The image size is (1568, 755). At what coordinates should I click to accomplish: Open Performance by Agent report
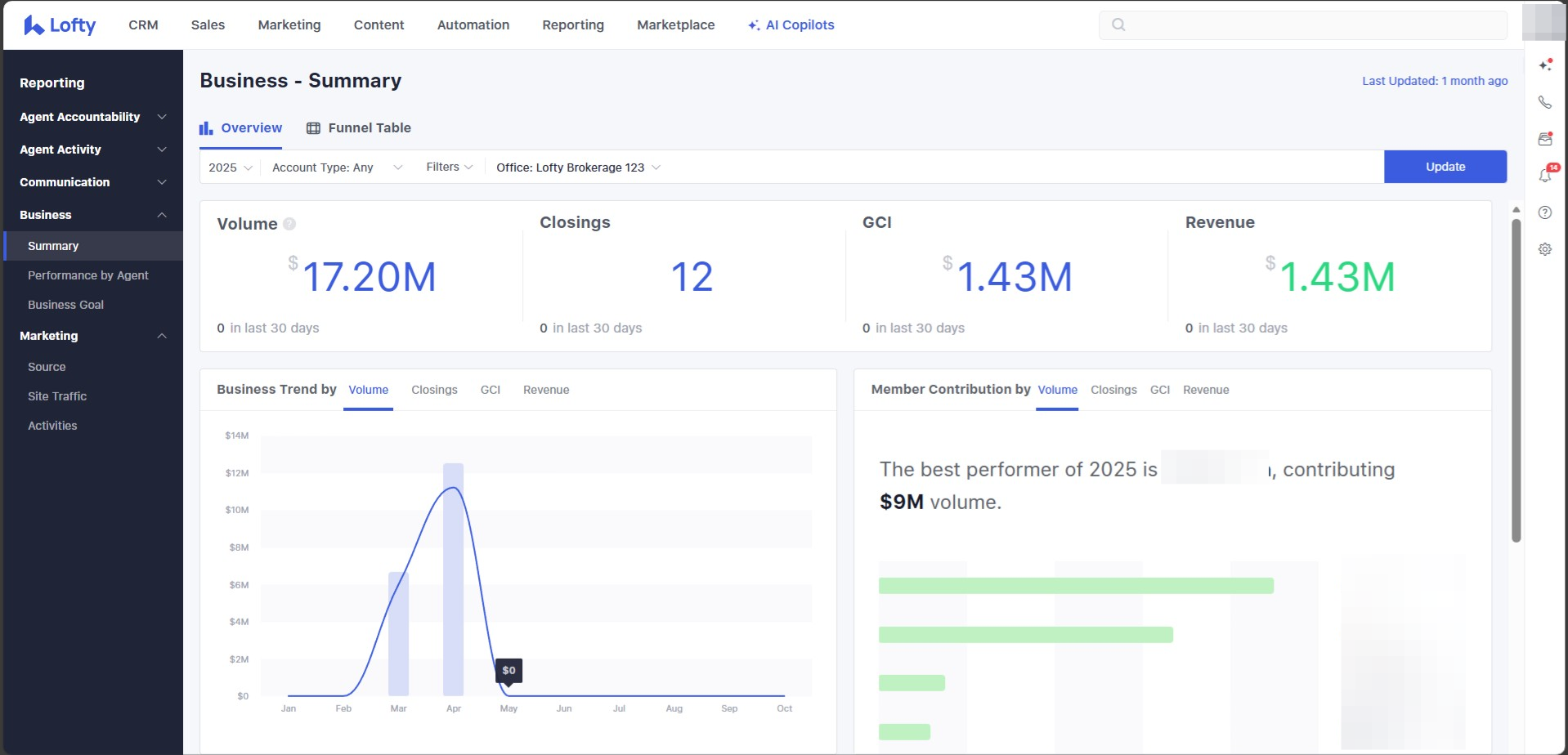tap(88, 275)
